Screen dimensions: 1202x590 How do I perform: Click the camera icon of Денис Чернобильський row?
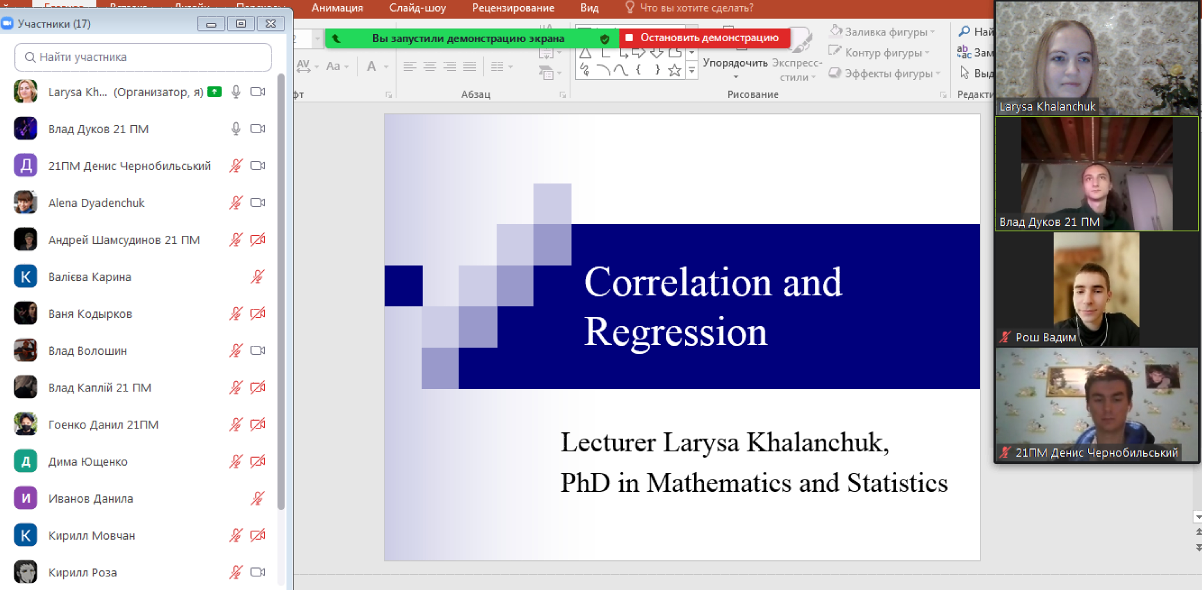(x=258, y=166)
